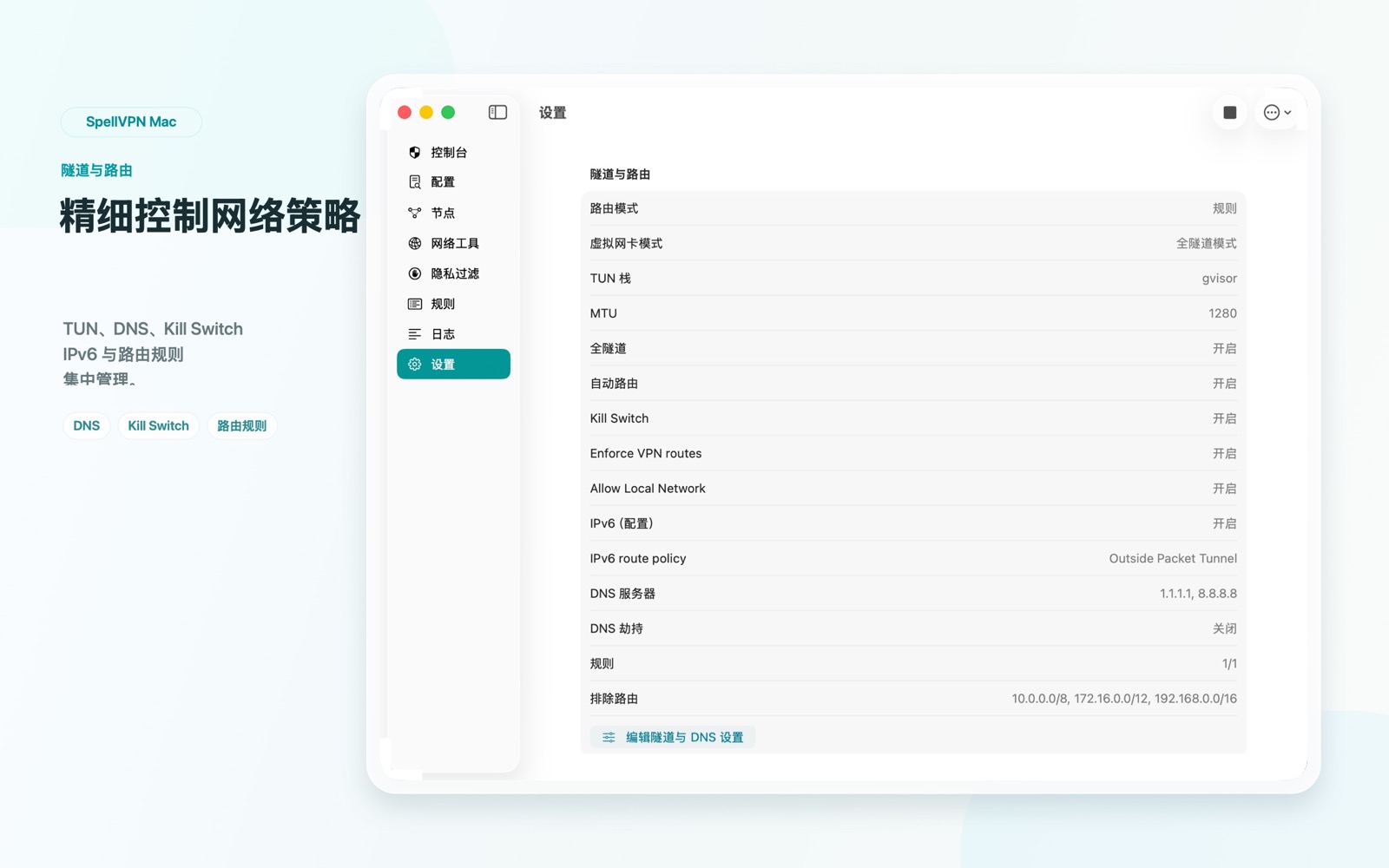
Task: Switch to the 节点 section
Action: point(453,213)
